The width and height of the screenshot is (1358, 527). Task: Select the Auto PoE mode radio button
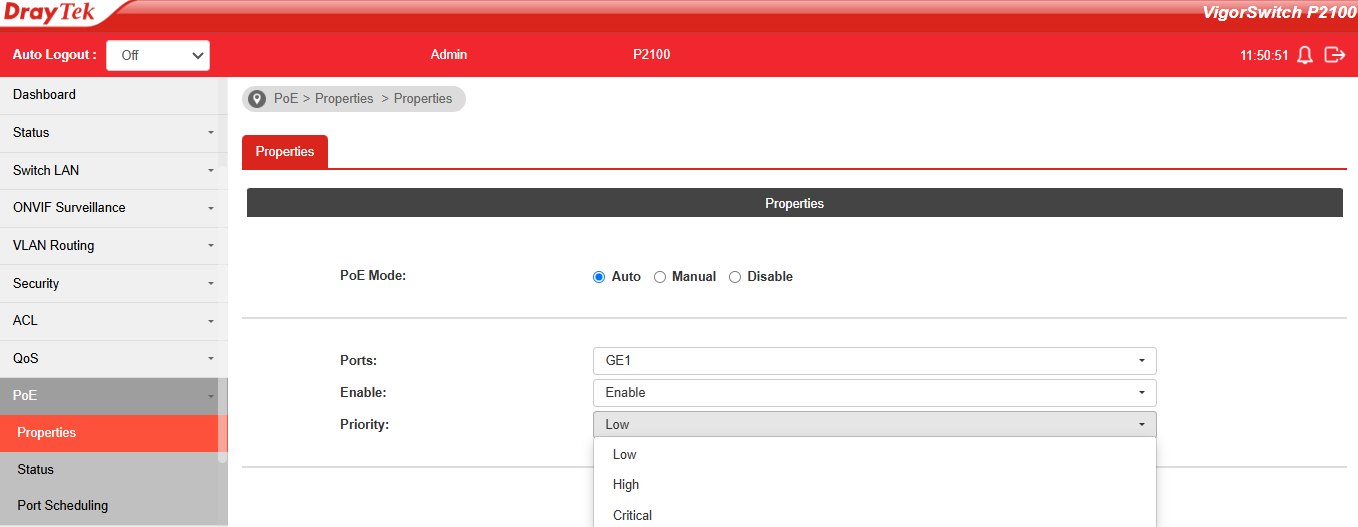click(x=599, y=277)
